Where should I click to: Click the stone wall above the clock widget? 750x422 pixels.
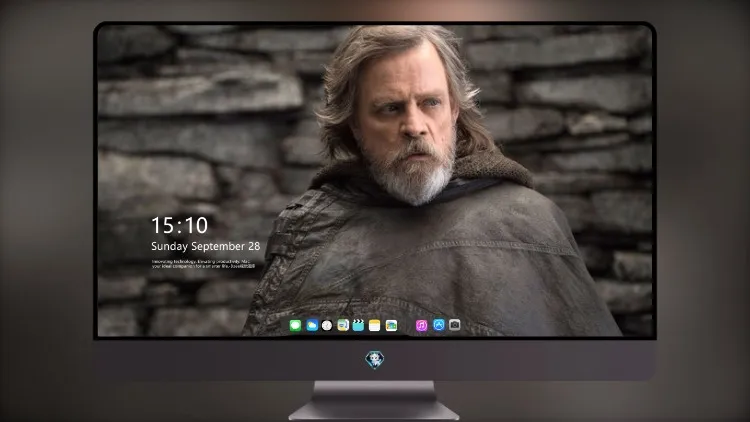[x=182, y=144]
